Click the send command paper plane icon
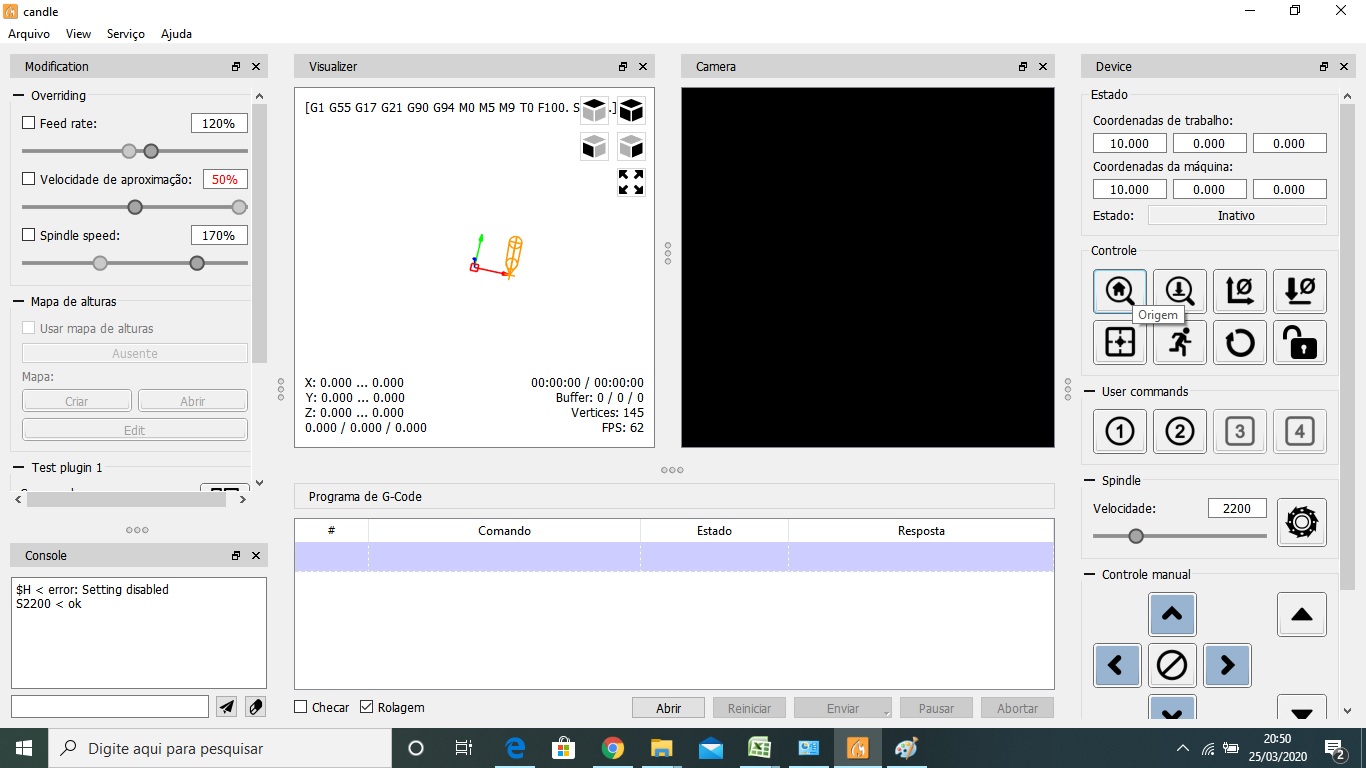This screenshot has width=1366, height=768. point(227,707)
